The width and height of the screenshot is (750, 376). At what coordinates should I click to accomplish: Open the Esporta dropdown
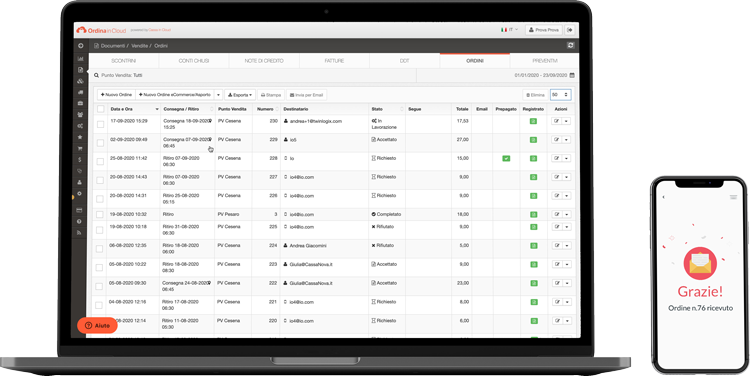[240, 95]
